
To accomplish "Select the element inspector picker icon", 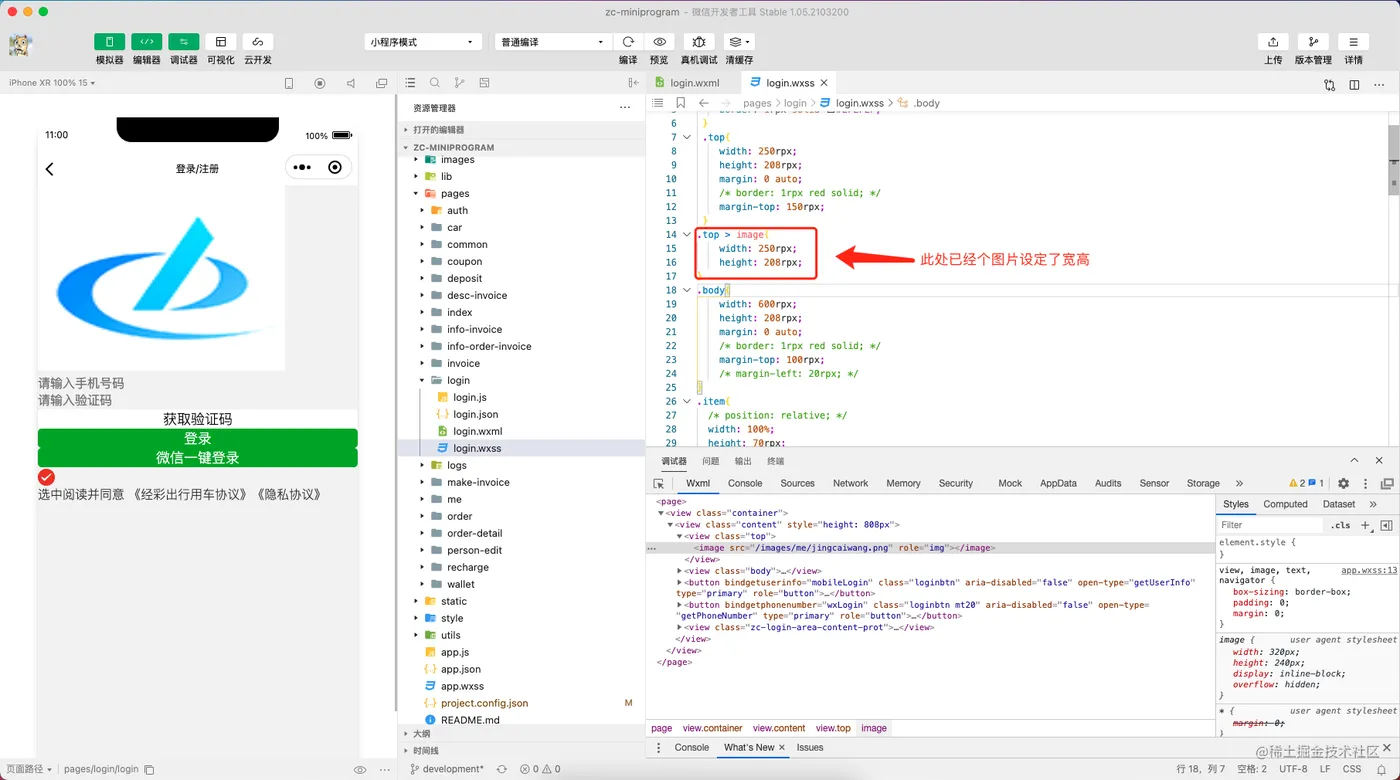I will (659, 483).
